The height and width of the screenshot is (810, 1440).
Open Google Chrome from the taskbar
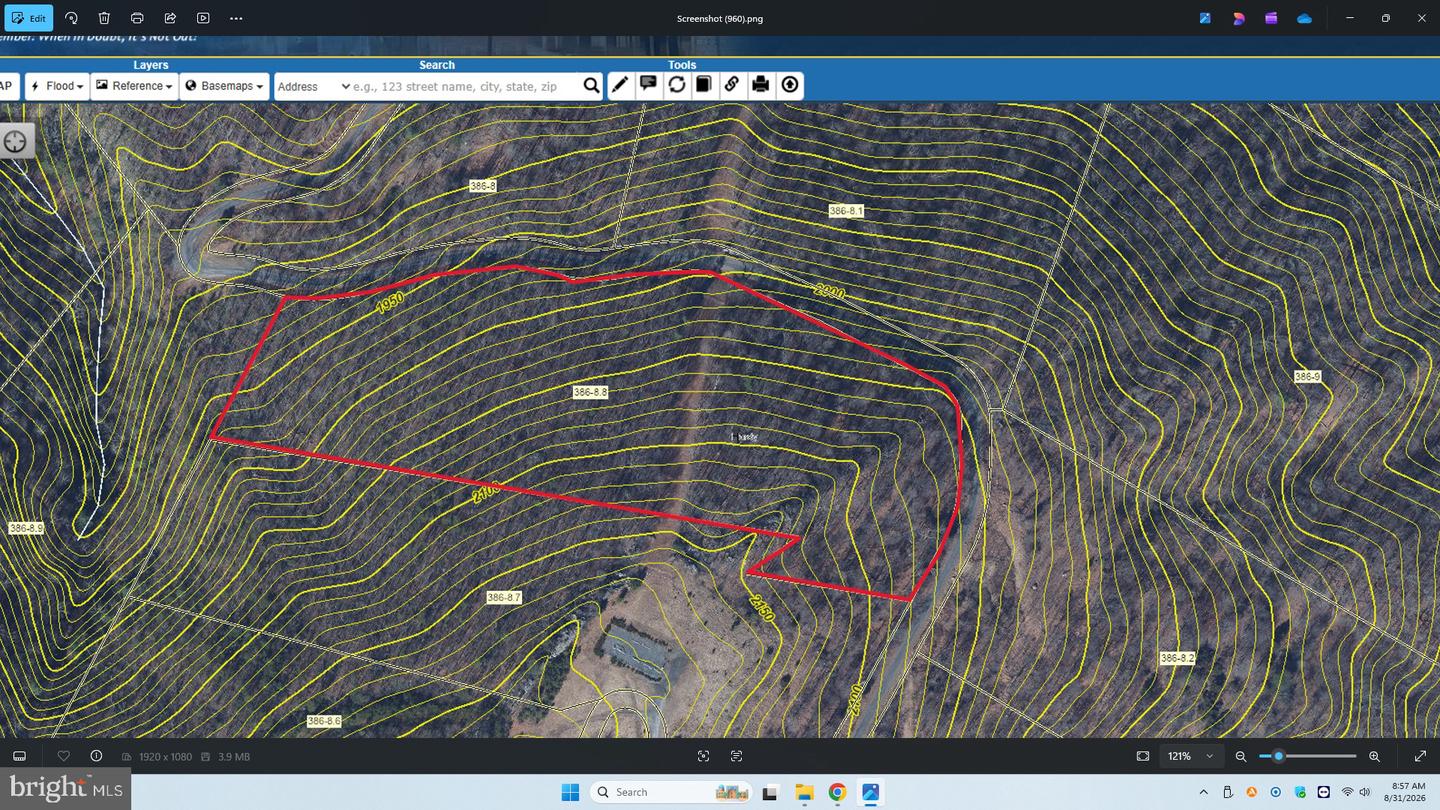(837, 792)
